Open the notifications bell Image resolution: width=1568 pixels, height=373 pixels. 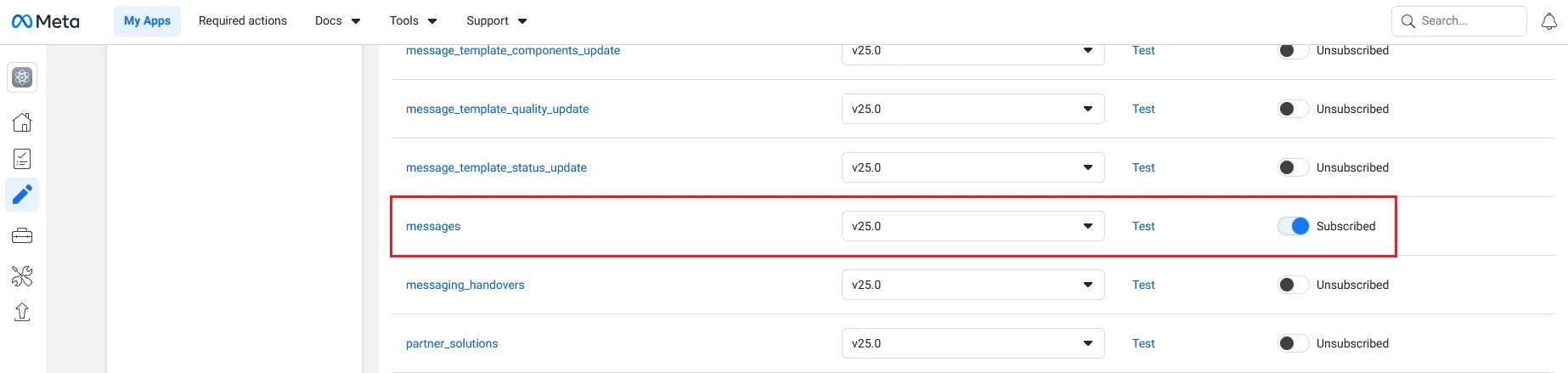[1549, 21]
